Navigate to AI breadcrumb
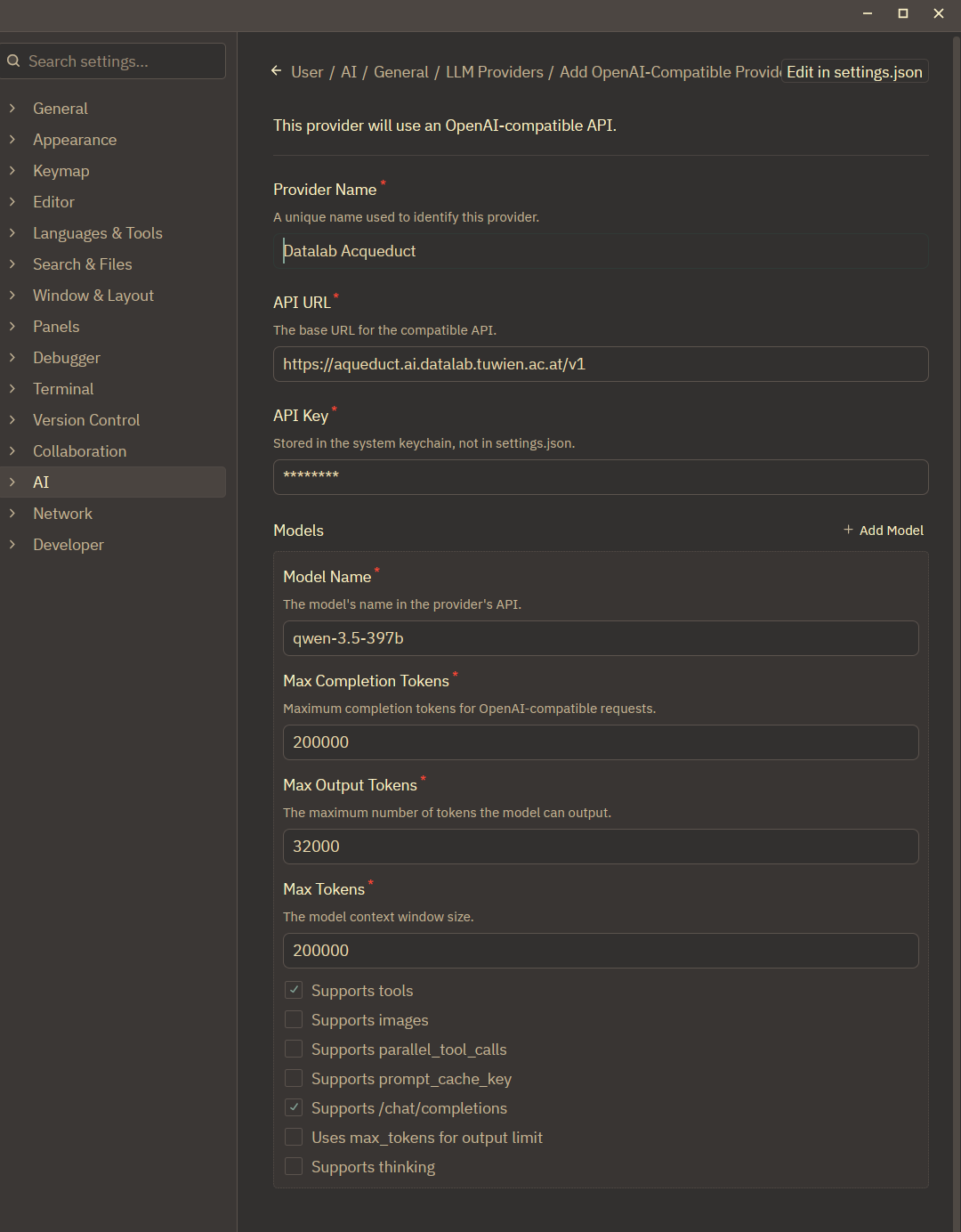Viewport: 961px width, 1232px height. point(349,72)
